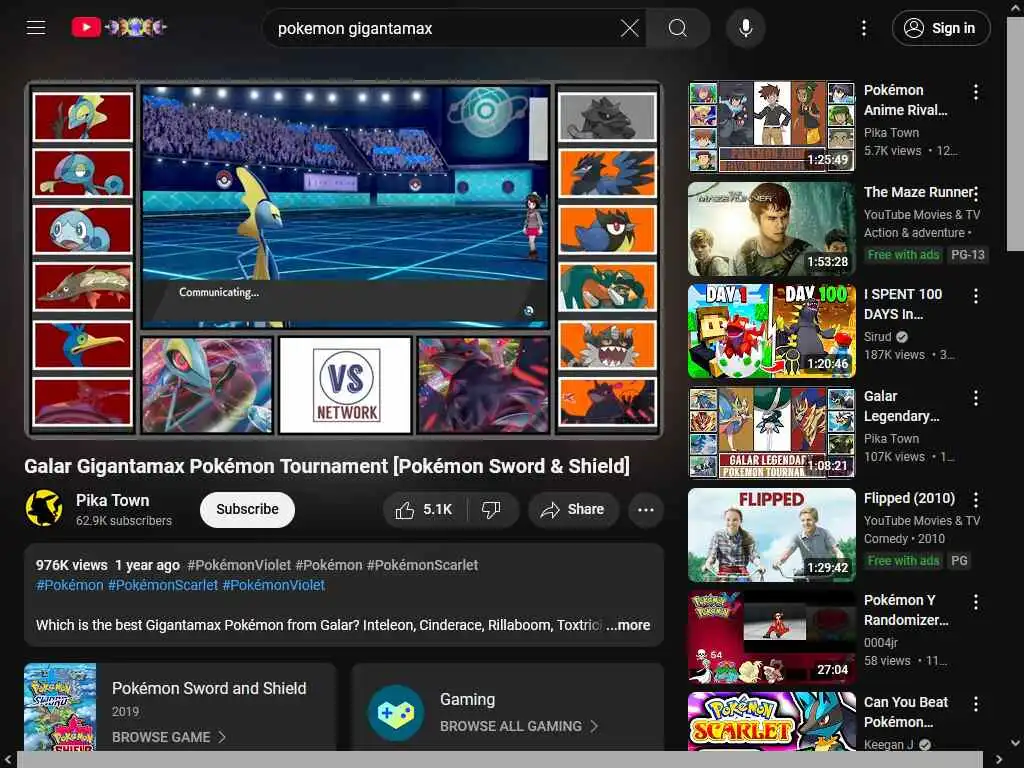Click the scroll left arrow
Screen dimensions: 1024x768
(7, 759)
